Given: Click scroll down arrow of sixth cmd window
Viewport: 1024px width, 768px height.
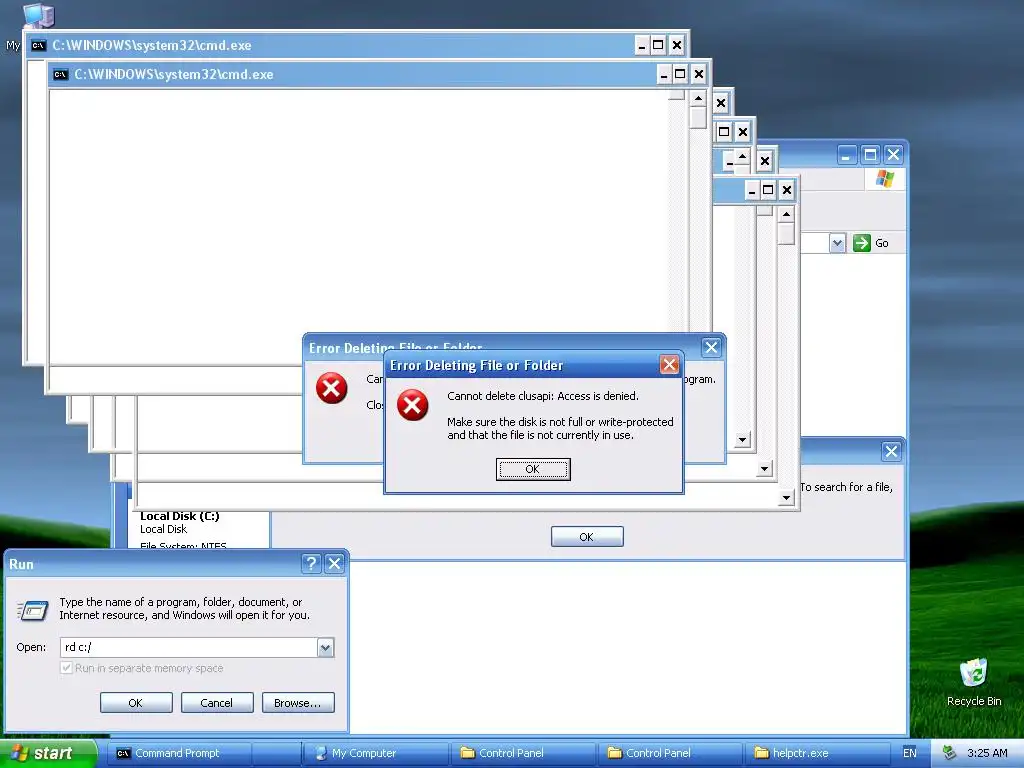Looking at the screenshot, I should pos(786,498).
